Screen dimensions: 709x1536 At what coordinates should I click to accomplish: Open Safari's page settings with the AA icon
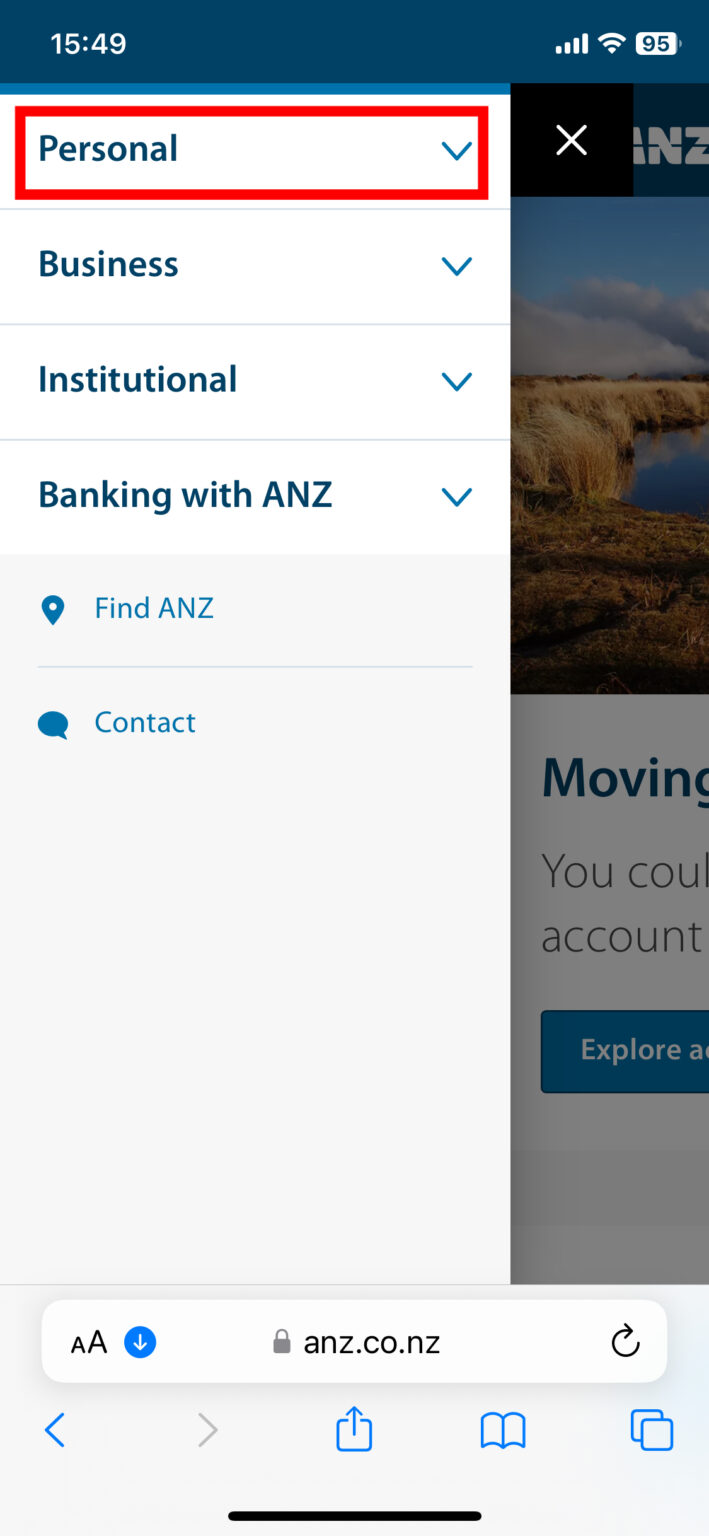(x=87, y=1341)
